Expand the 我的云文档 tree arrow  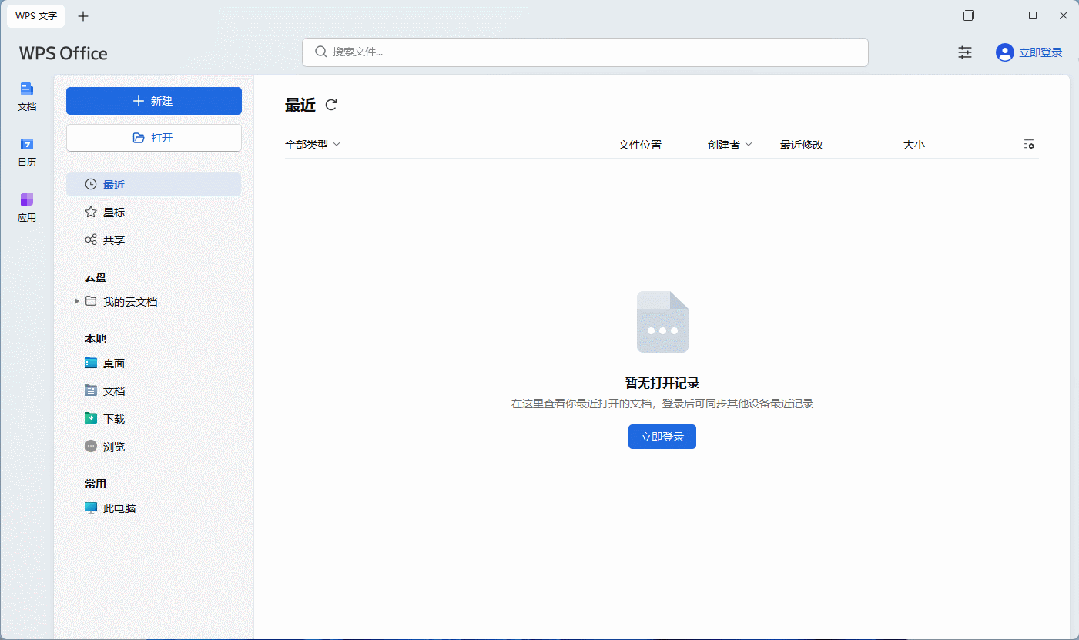click(x=76, y=301)
